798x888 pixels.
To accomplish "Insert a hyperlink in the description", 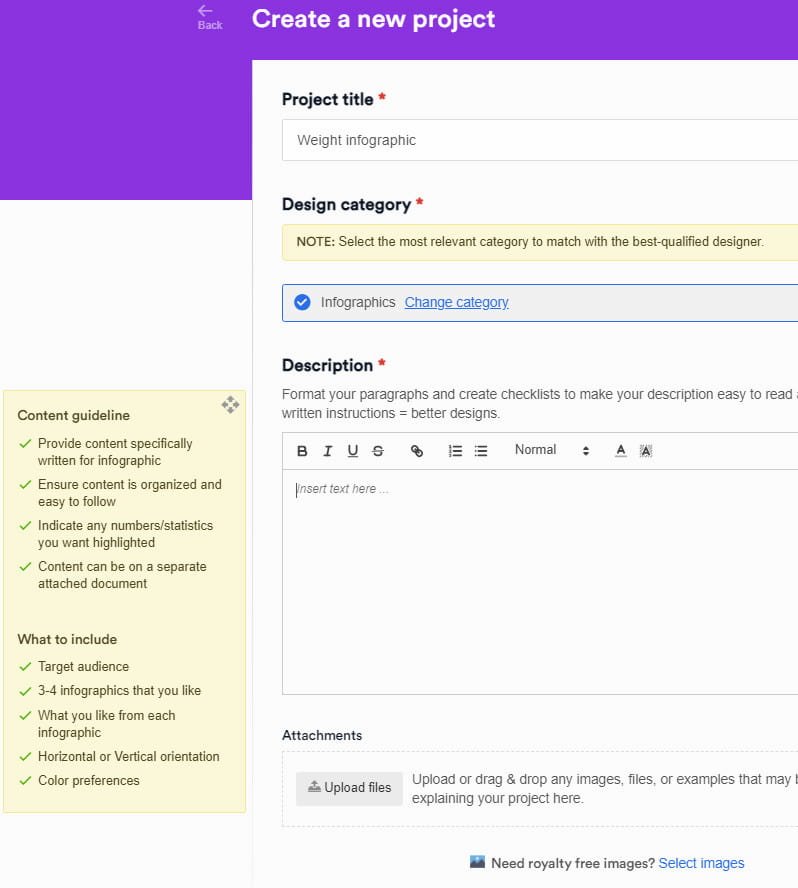I will point(417,451).
